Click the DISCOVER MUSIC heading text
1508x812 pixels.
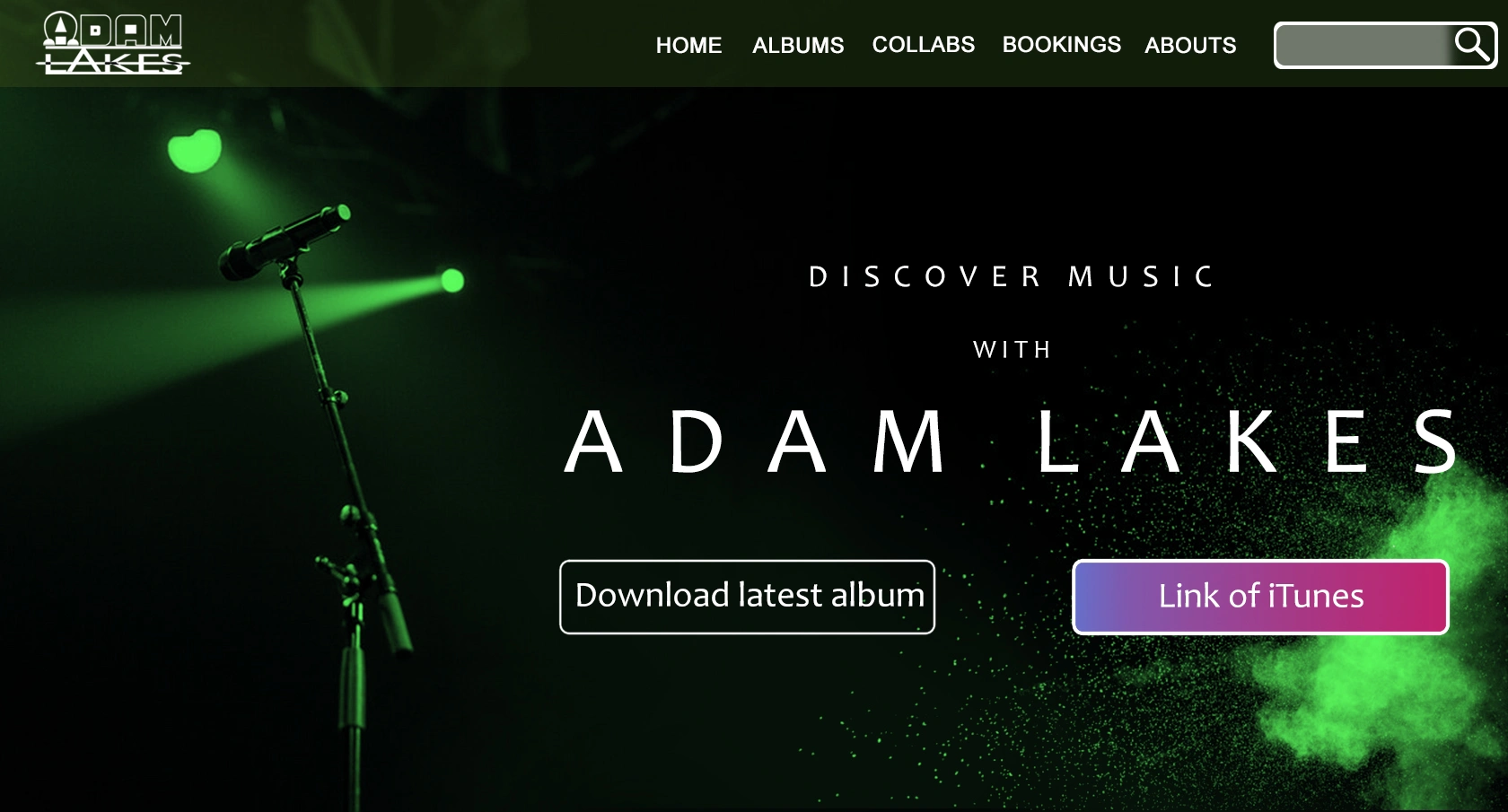coord(1012,276)
